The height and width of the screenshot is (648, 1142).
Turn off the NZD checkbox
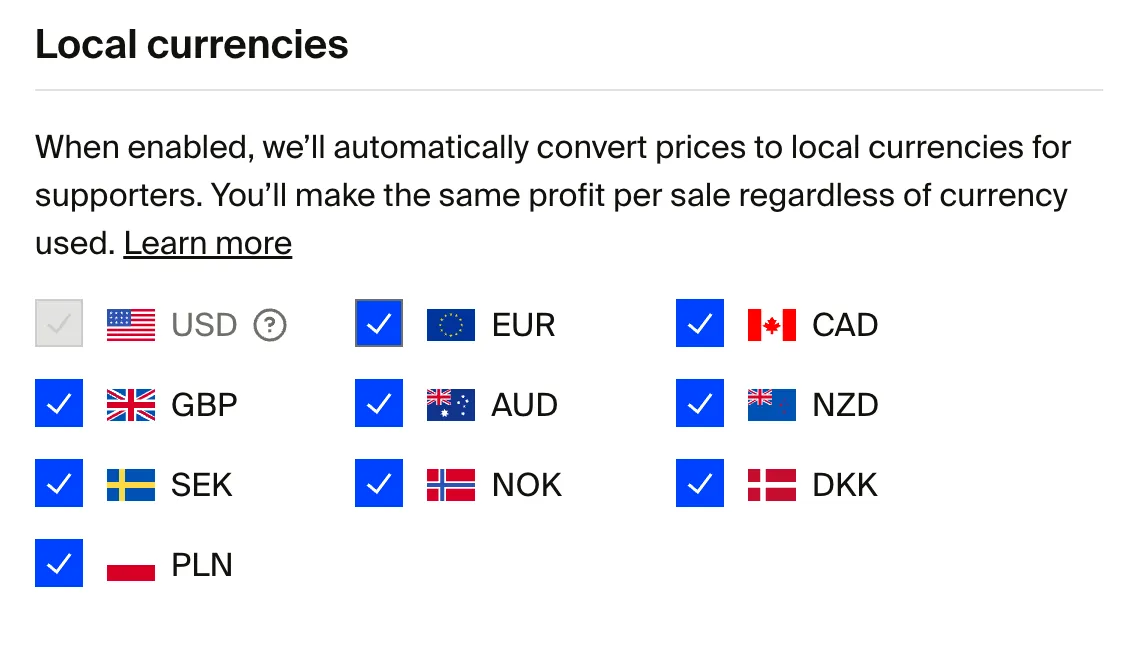(700, 403)
